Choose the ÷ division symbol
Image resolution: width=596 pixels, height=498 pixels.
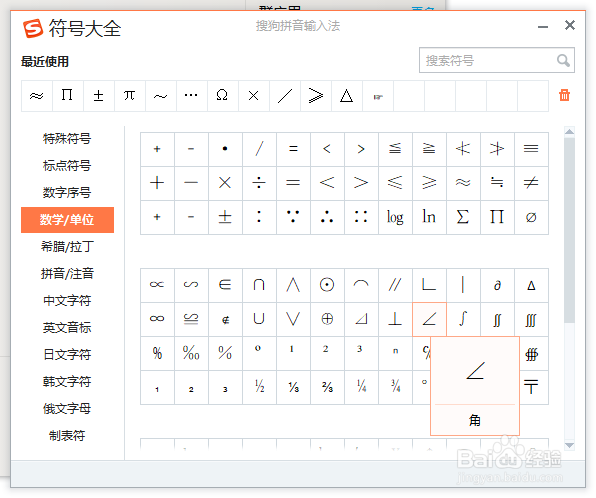coord(259,183)
